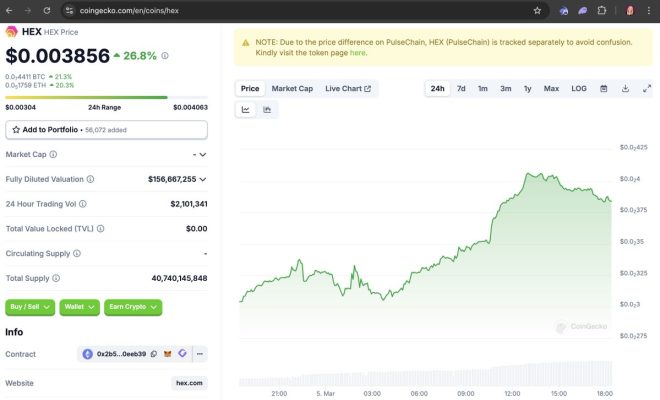Viewport: 660px width, 400px height.
Task: Download chart data icon
Action: point(625,88)
